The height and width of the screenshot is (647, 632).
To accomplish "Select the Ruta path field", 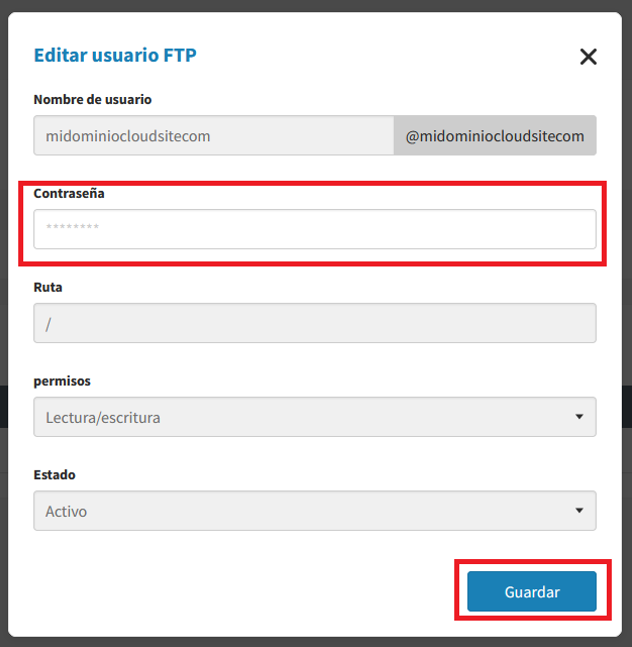I will [x=315, y=323].
